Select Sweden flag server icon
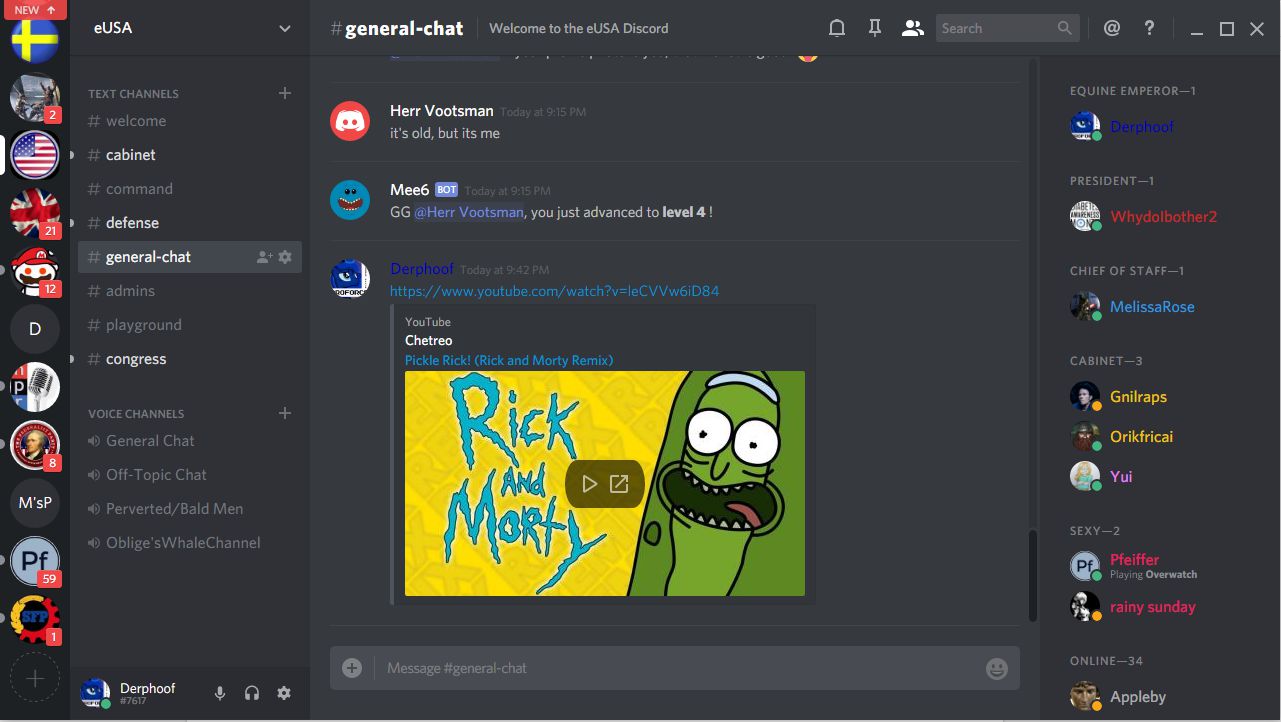Screen dimensions: 1281x722 pyautogui.click(x=35, y=38)
